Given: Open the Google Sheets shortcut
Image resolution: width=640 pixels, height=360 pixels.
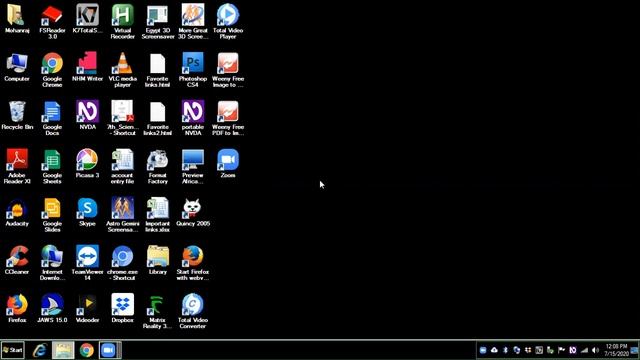Looking at the screenshot, I should [x=52, y=167].
